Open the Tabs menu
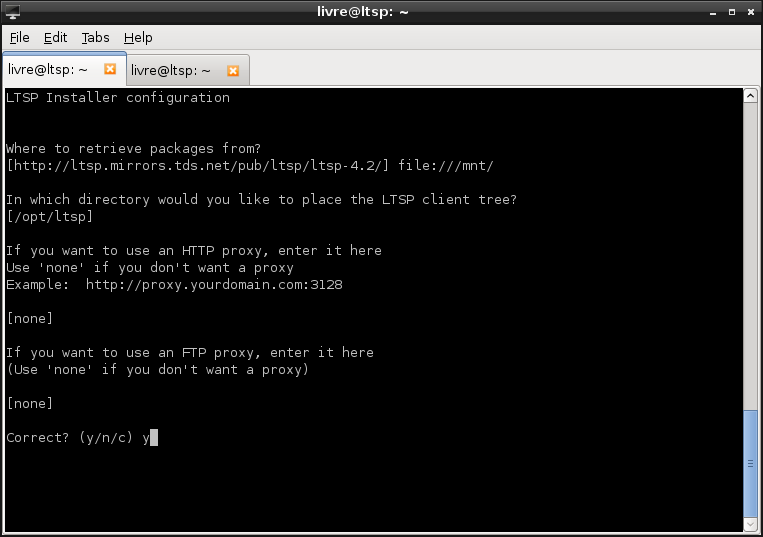 95,37
